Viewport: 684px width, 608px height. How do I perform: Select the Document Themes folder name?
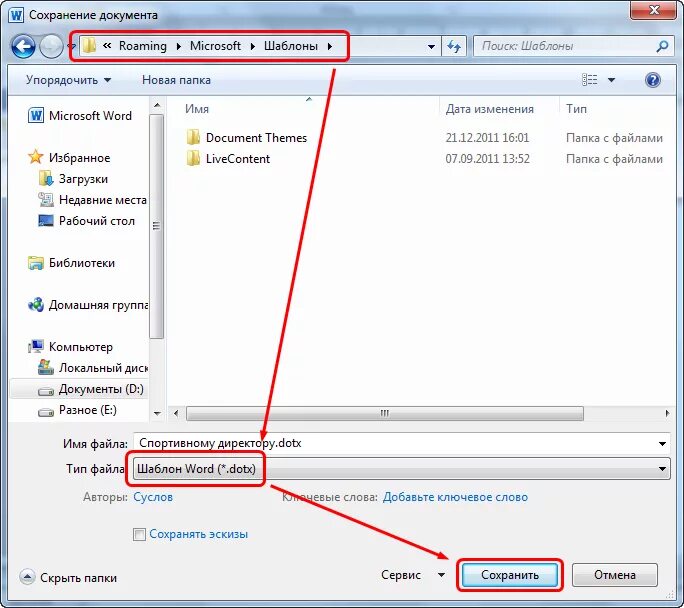tap(256, 137)
